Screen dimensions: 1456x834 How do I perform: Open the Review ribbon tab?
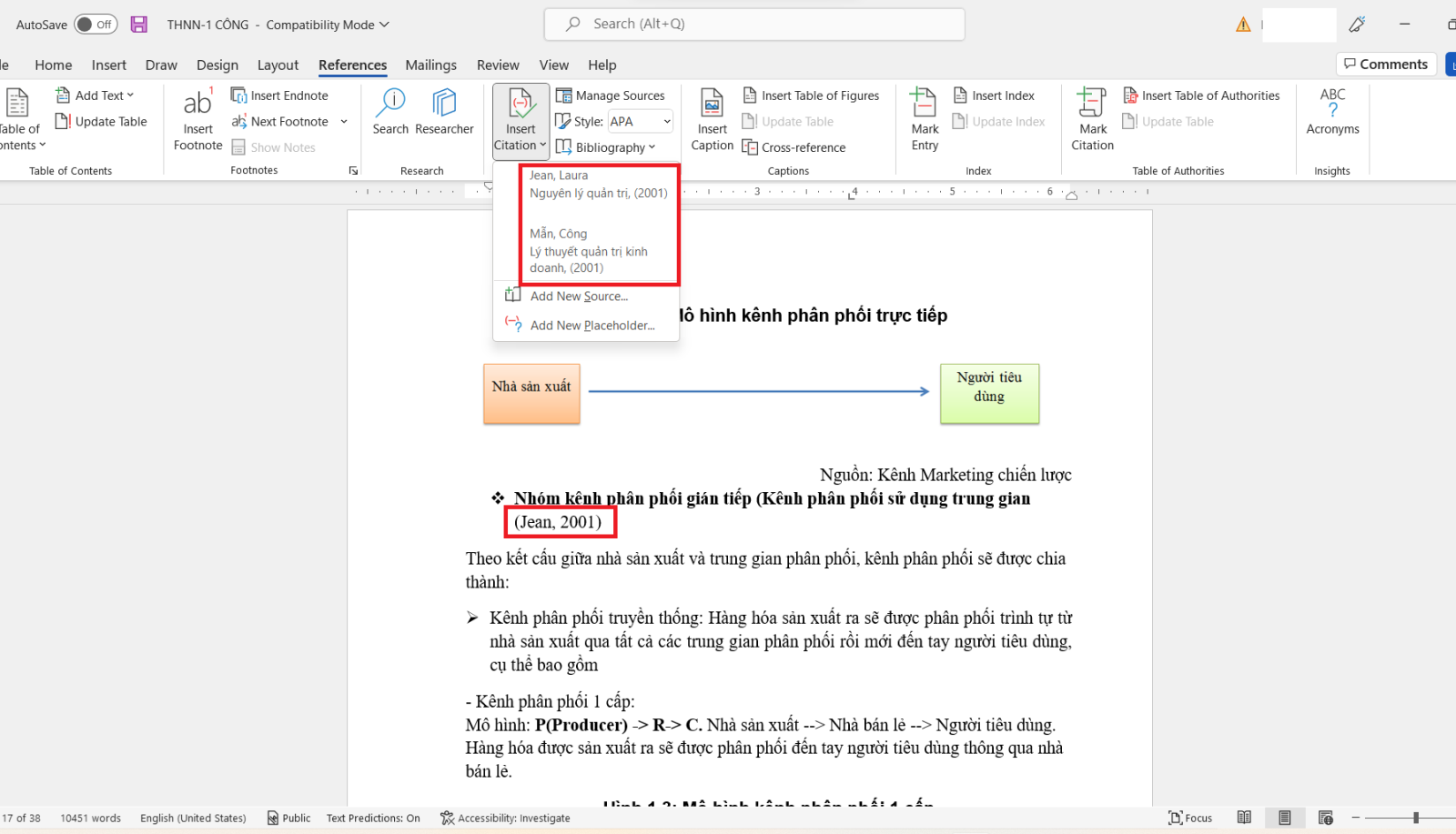[x=498, y=65]
